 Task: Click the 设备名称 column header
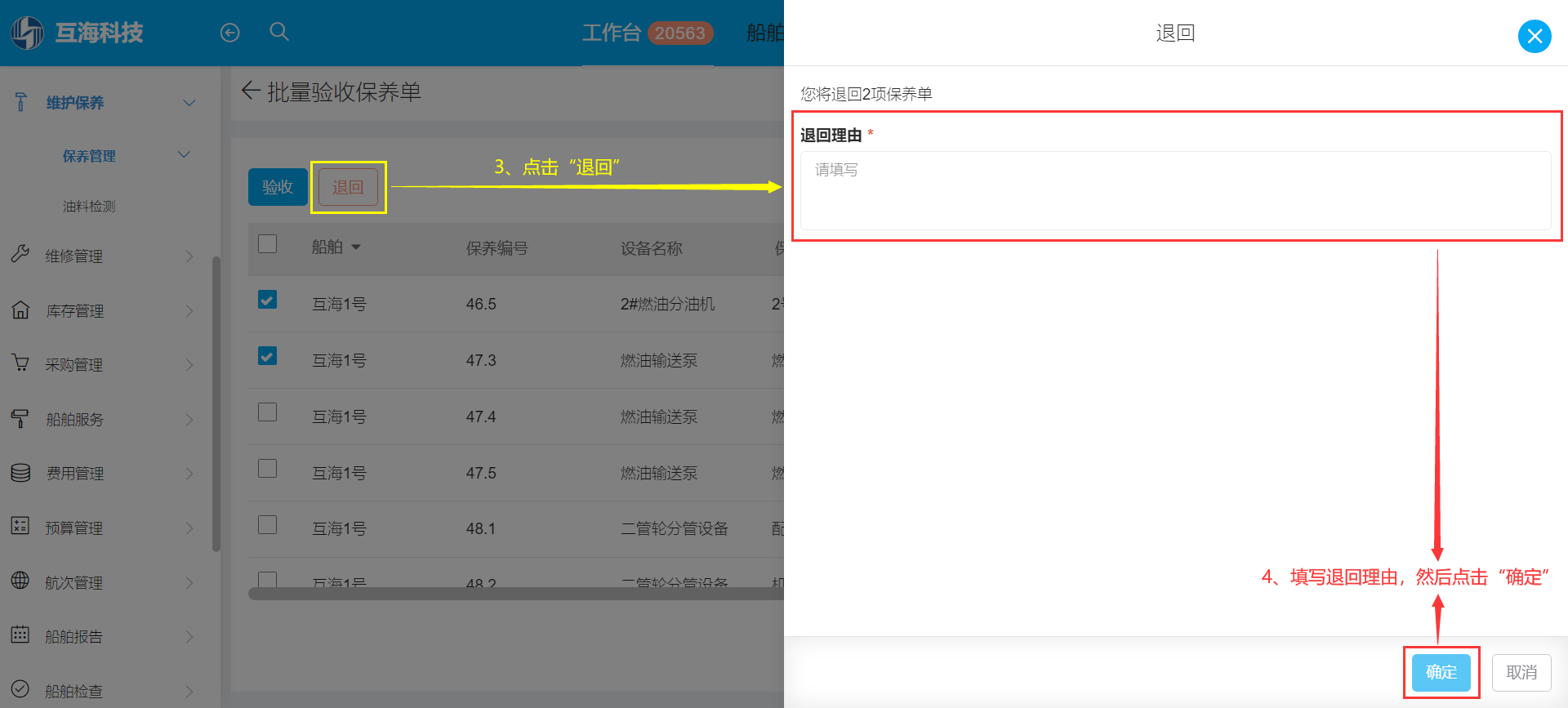(651, 248)
